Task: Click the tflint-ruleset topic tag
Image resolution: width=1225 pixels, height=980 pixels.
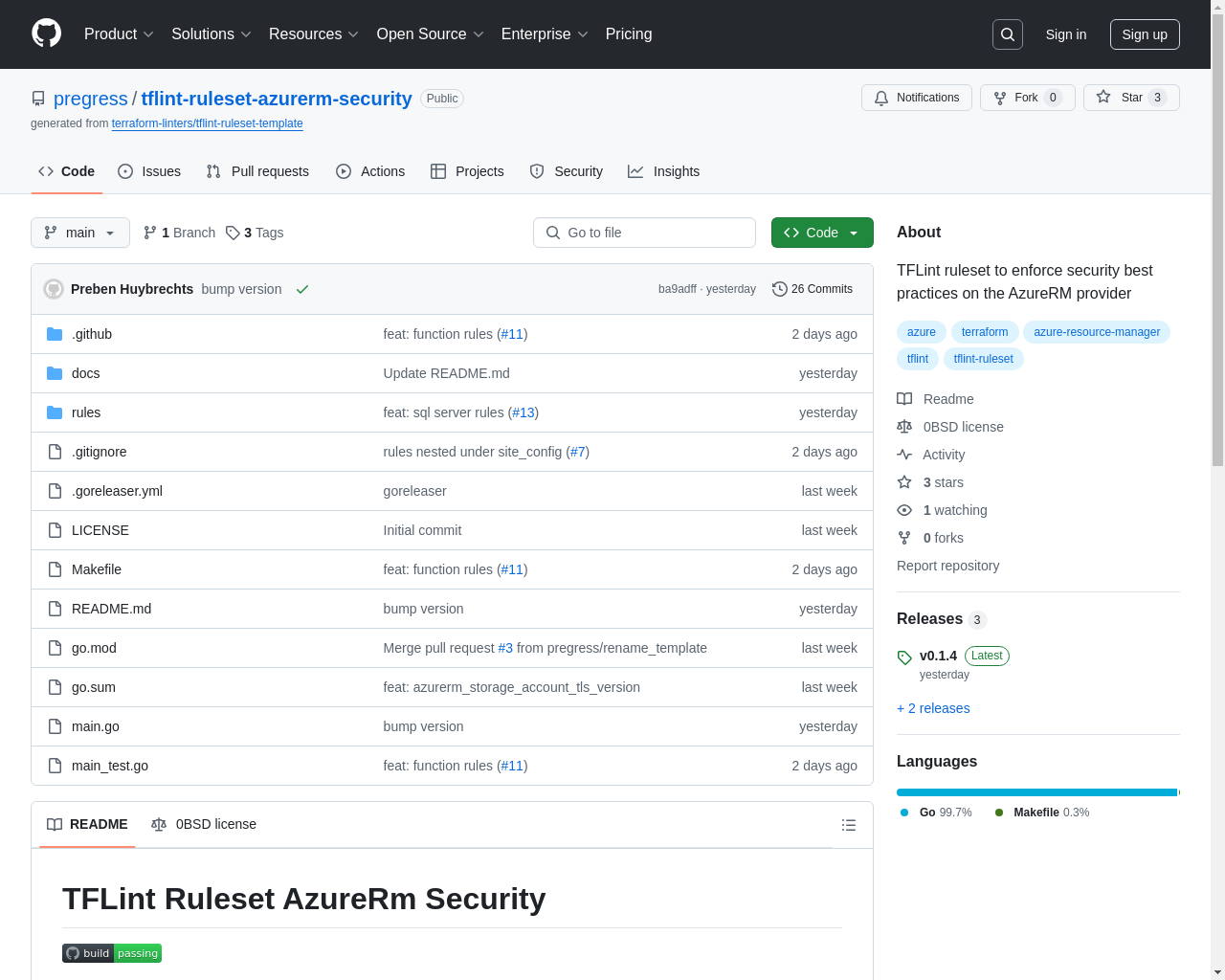Action: click(x=983, y=359)
